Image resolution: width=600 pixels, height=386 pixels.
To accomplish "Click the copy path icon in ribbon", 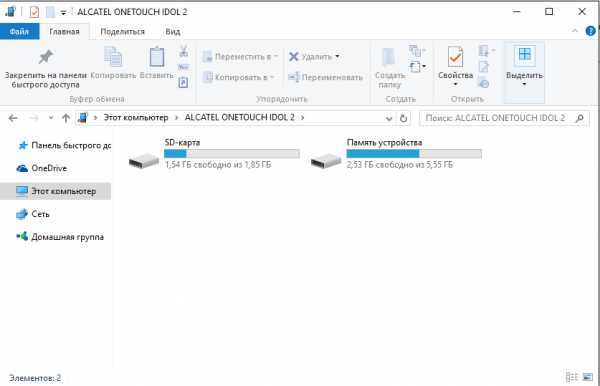I will pos(183,67).
